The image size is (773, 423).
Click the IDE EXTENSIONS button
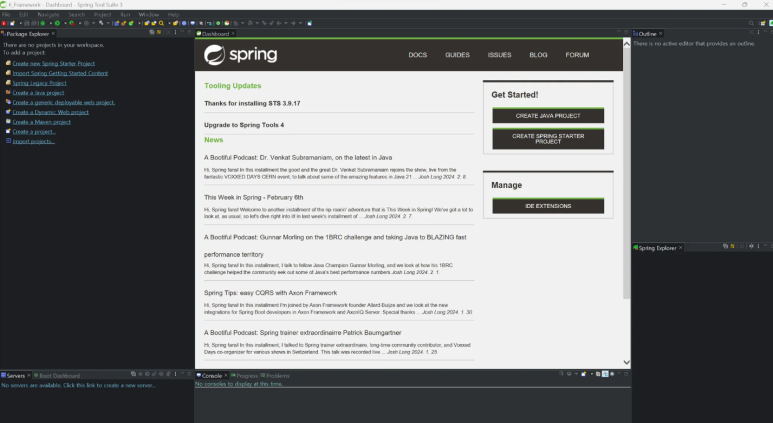548,206
